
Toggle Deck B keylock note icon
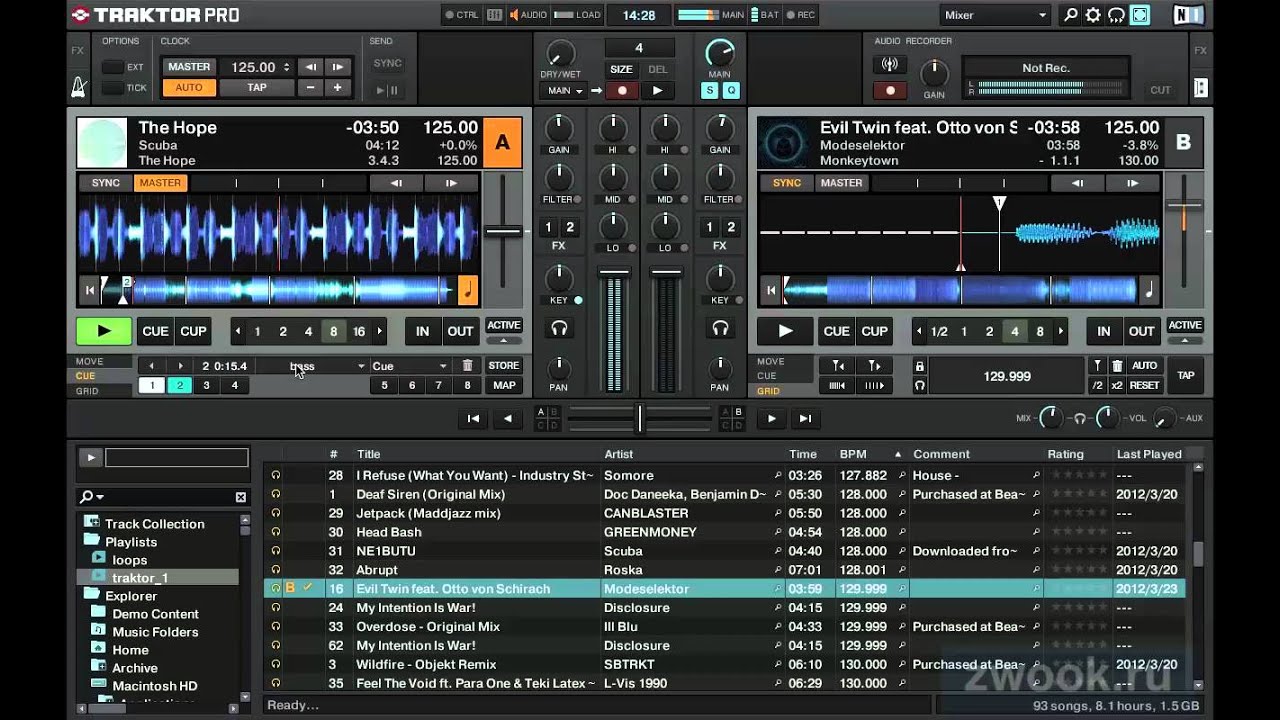(x=1149, y=290)
